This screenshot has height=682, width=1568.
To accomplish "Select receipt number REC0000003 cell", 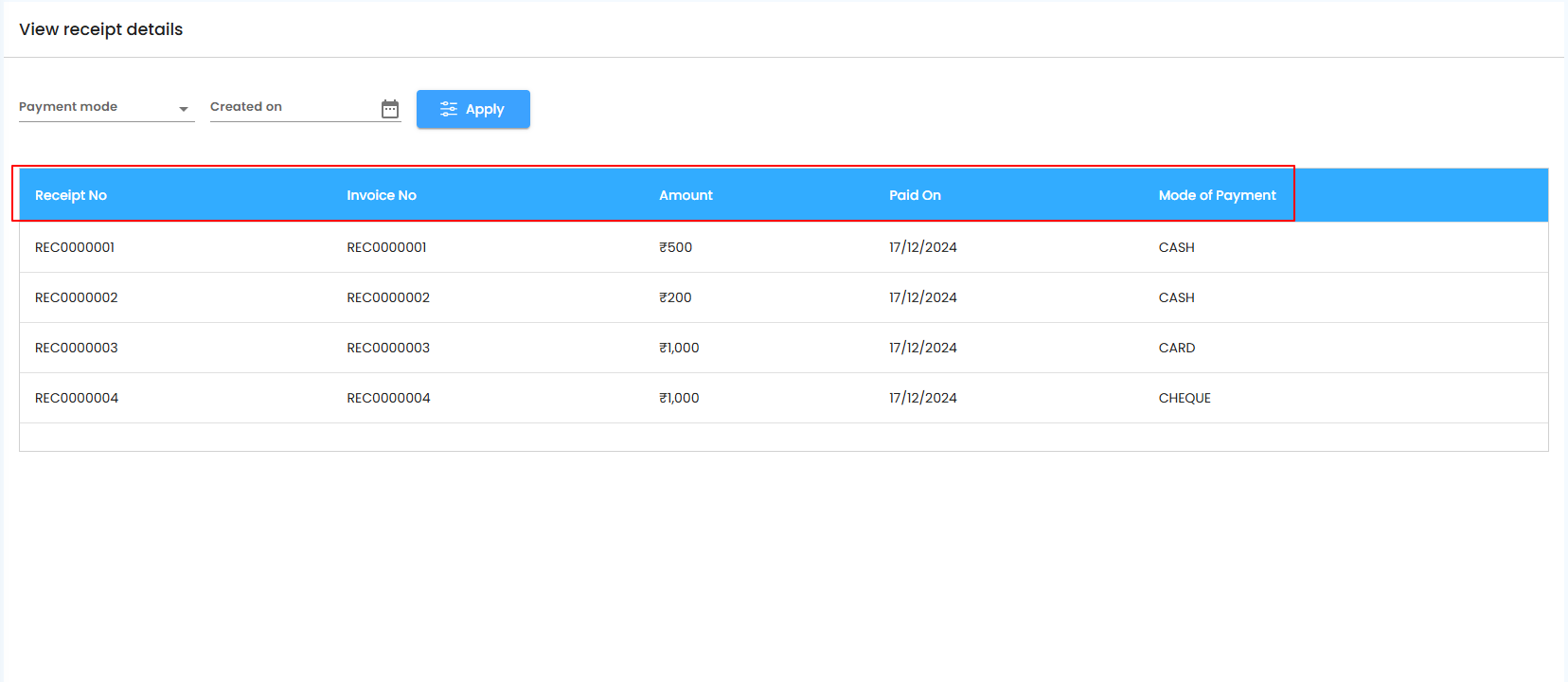I will tap(77, 348).
